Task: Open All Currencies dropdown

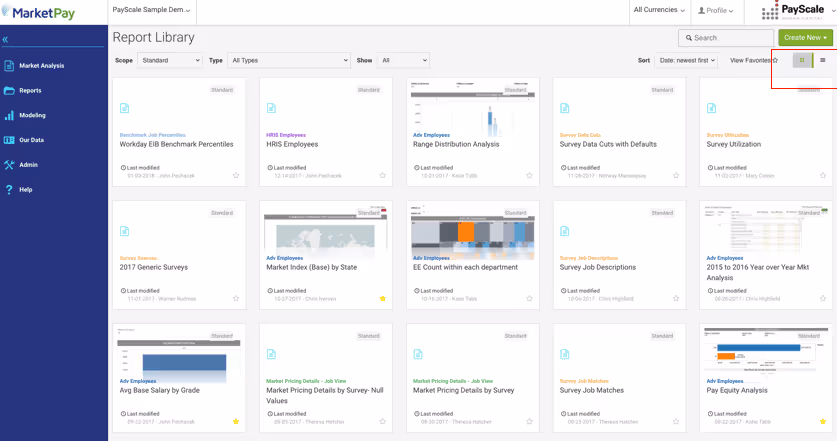Action: tap(659, 10)
